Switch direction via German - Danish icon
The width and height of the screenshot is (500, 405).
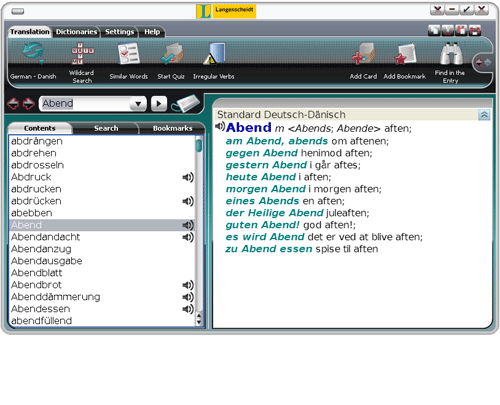33,53
